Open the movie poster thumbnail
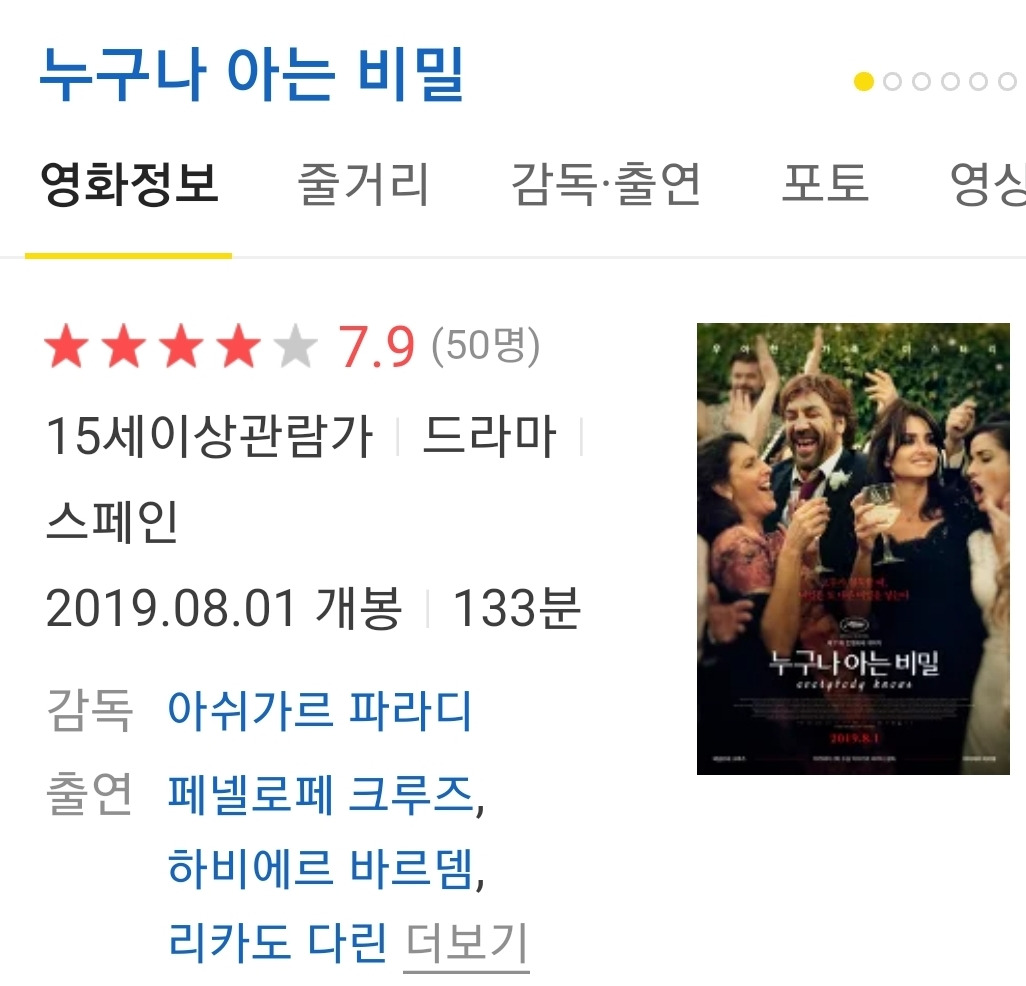The image size is (1026, 986). (853, 549)
